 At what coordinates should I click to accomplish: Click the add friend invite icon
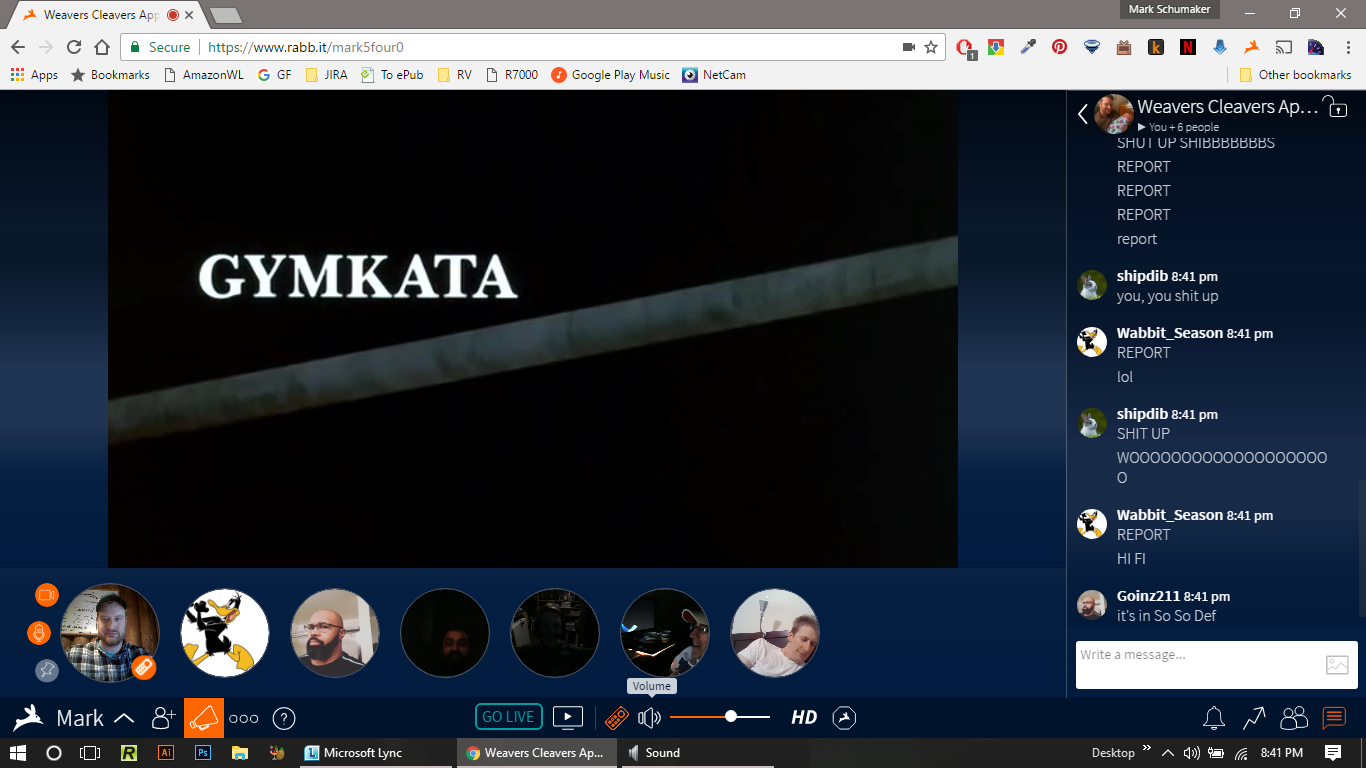pos(163,718)
